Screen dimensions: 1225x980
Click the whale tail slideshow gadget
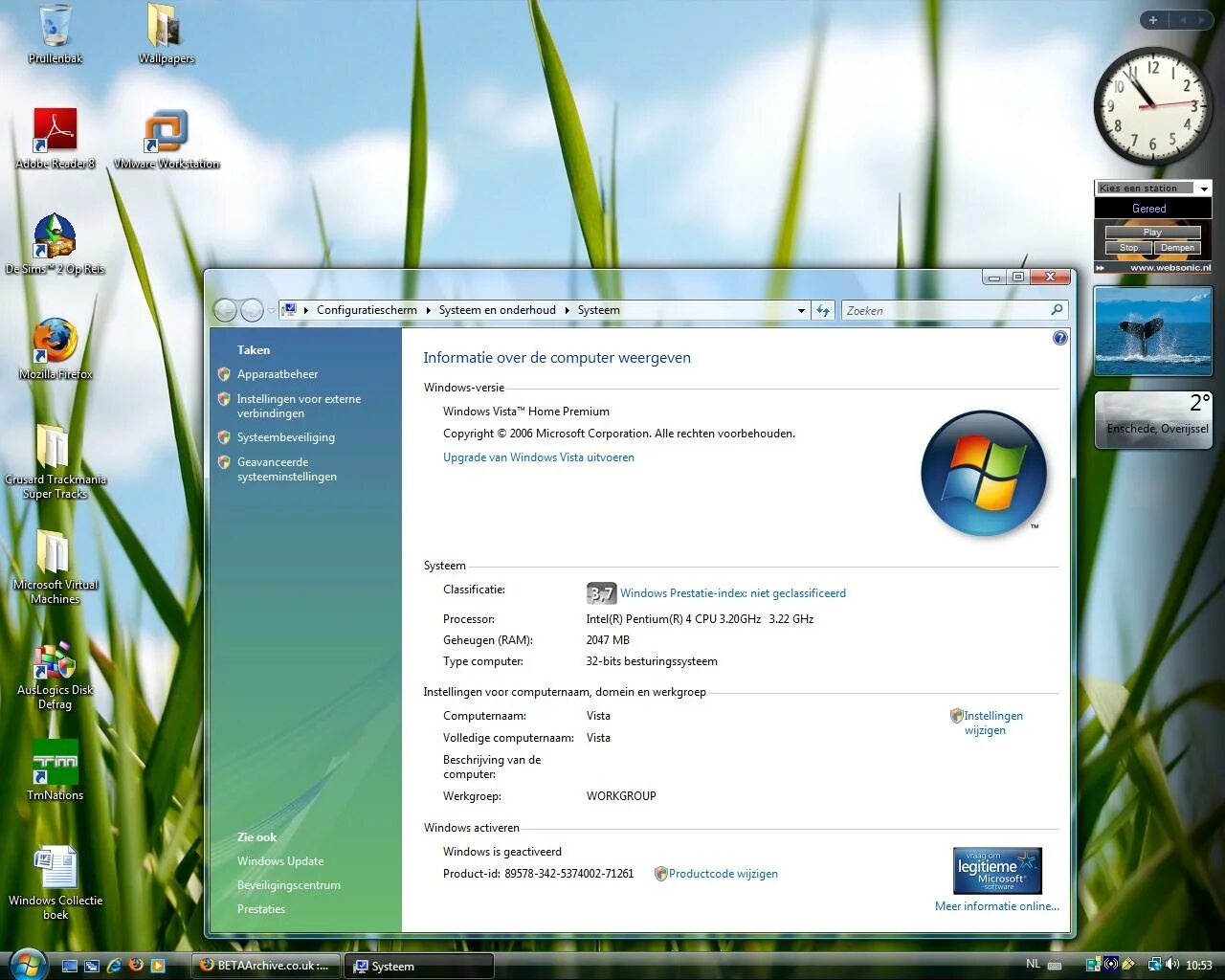[x=1153, y=331]
